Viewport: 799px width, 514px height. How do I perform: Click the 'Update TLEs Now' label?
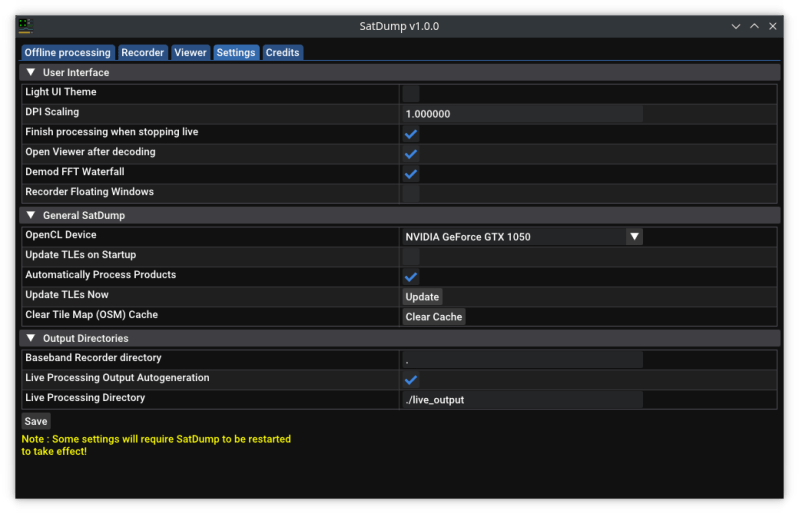[67, 294]
